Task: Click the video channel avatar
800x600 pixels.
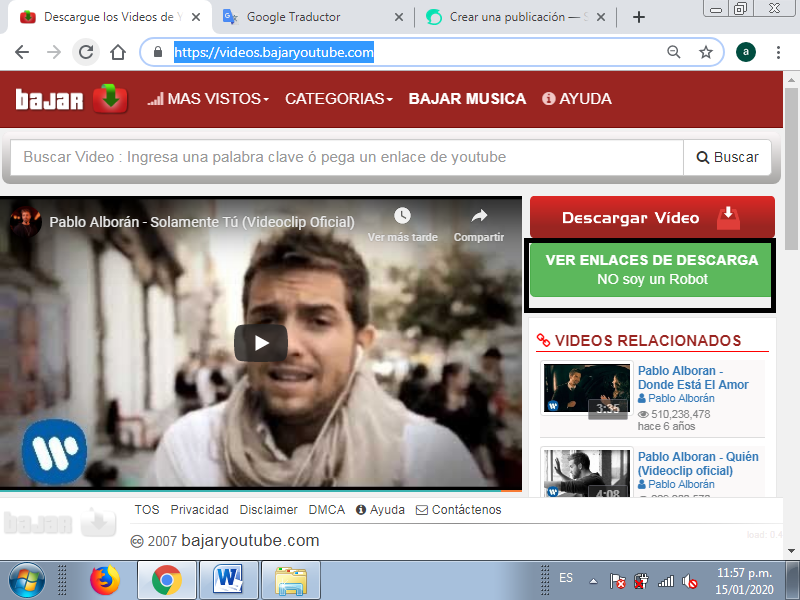Action: (x=26, y=222)
